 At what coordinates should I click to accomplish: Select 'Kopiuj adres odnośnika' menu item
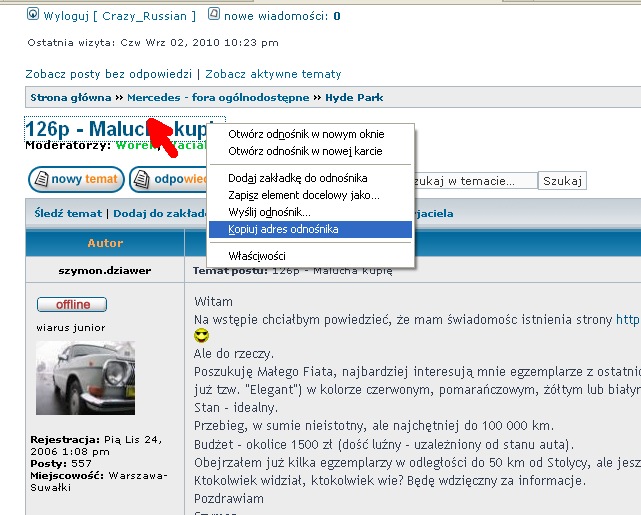[x=283, y=229]
